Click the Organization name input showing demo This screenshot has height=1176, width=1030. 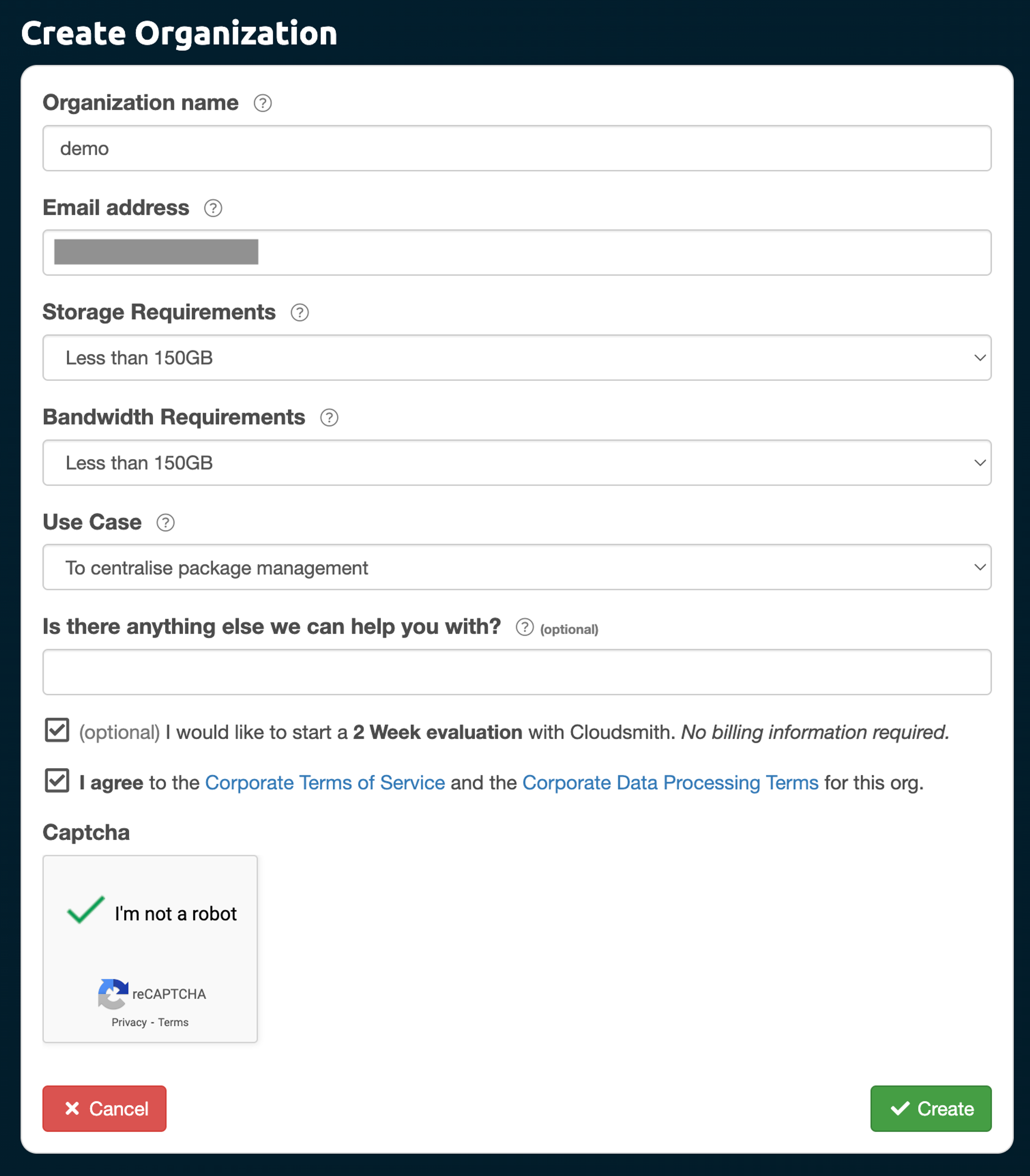pos(516,148)
